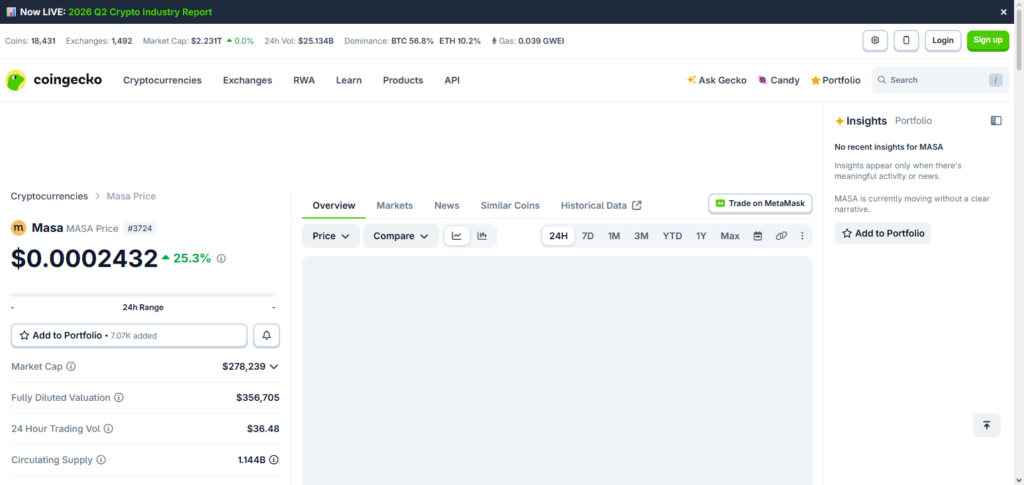Click the Ethereum gas icon

click(x=494, y=41)
